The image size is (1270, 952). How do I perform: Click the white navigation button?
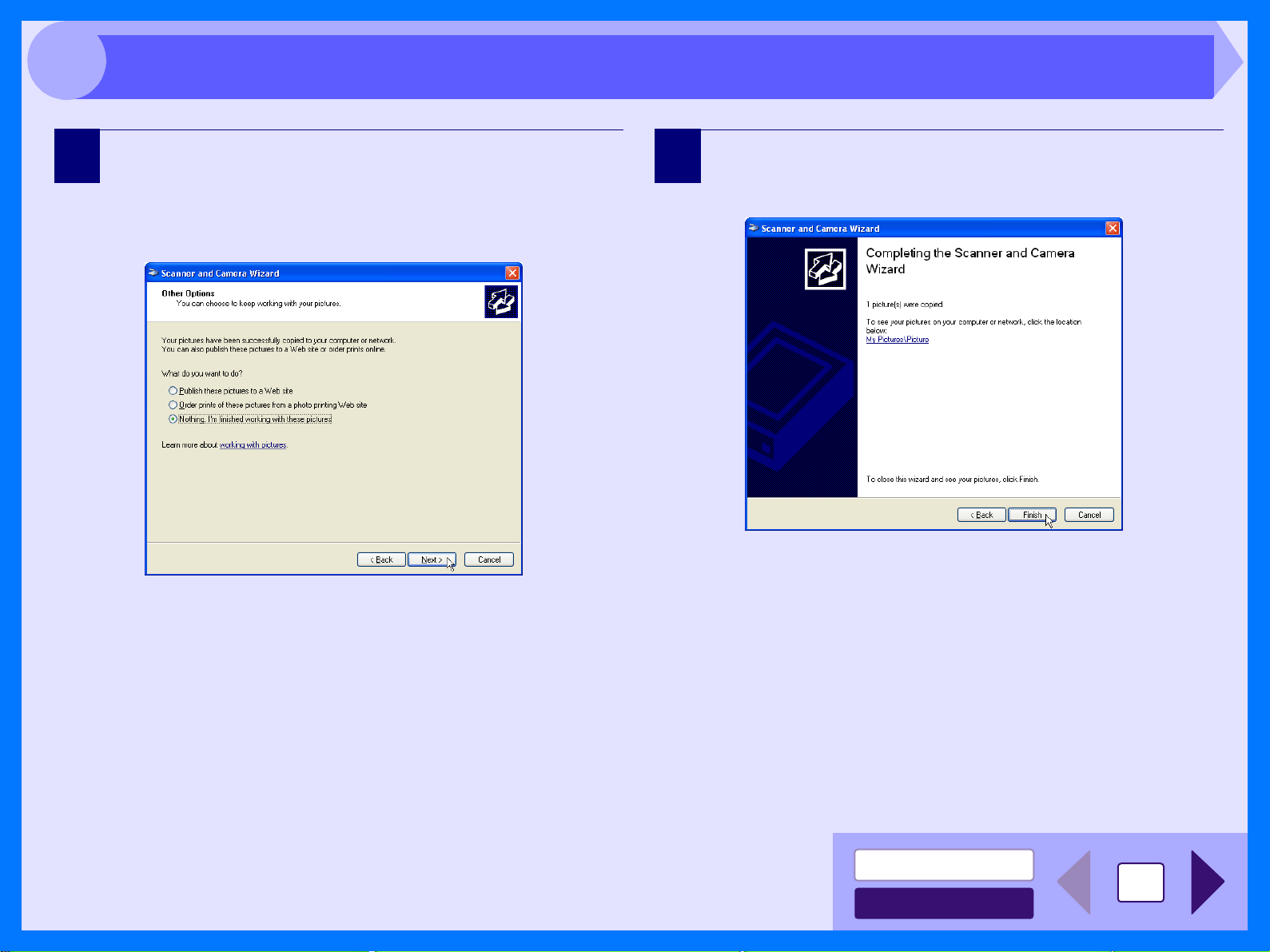tap(944, 865)
